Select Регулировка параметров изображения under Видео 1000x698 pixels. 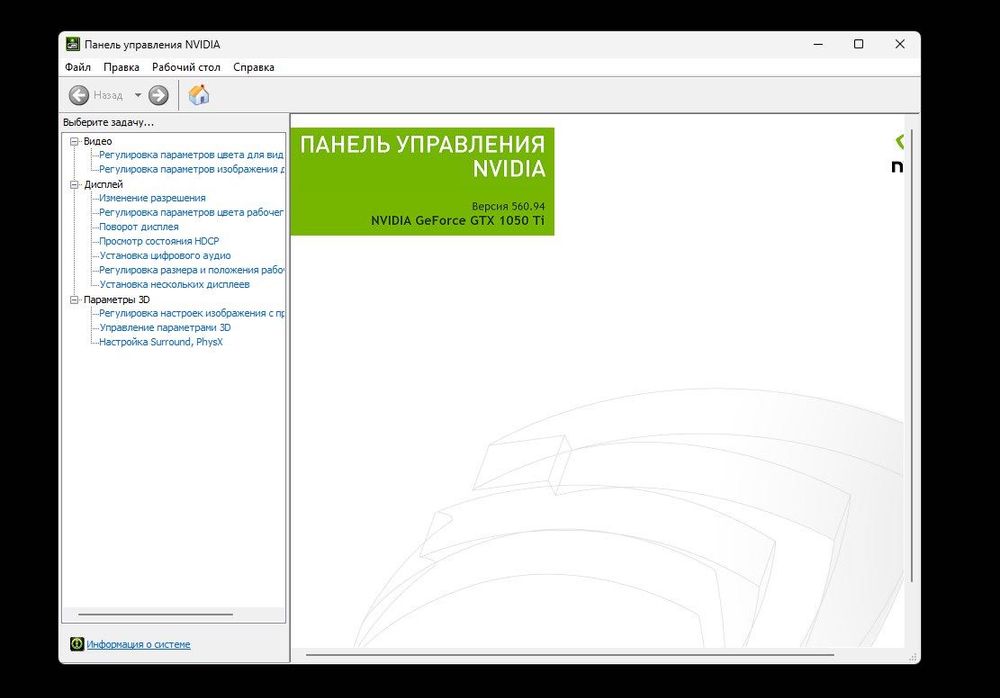click(191, 169)
